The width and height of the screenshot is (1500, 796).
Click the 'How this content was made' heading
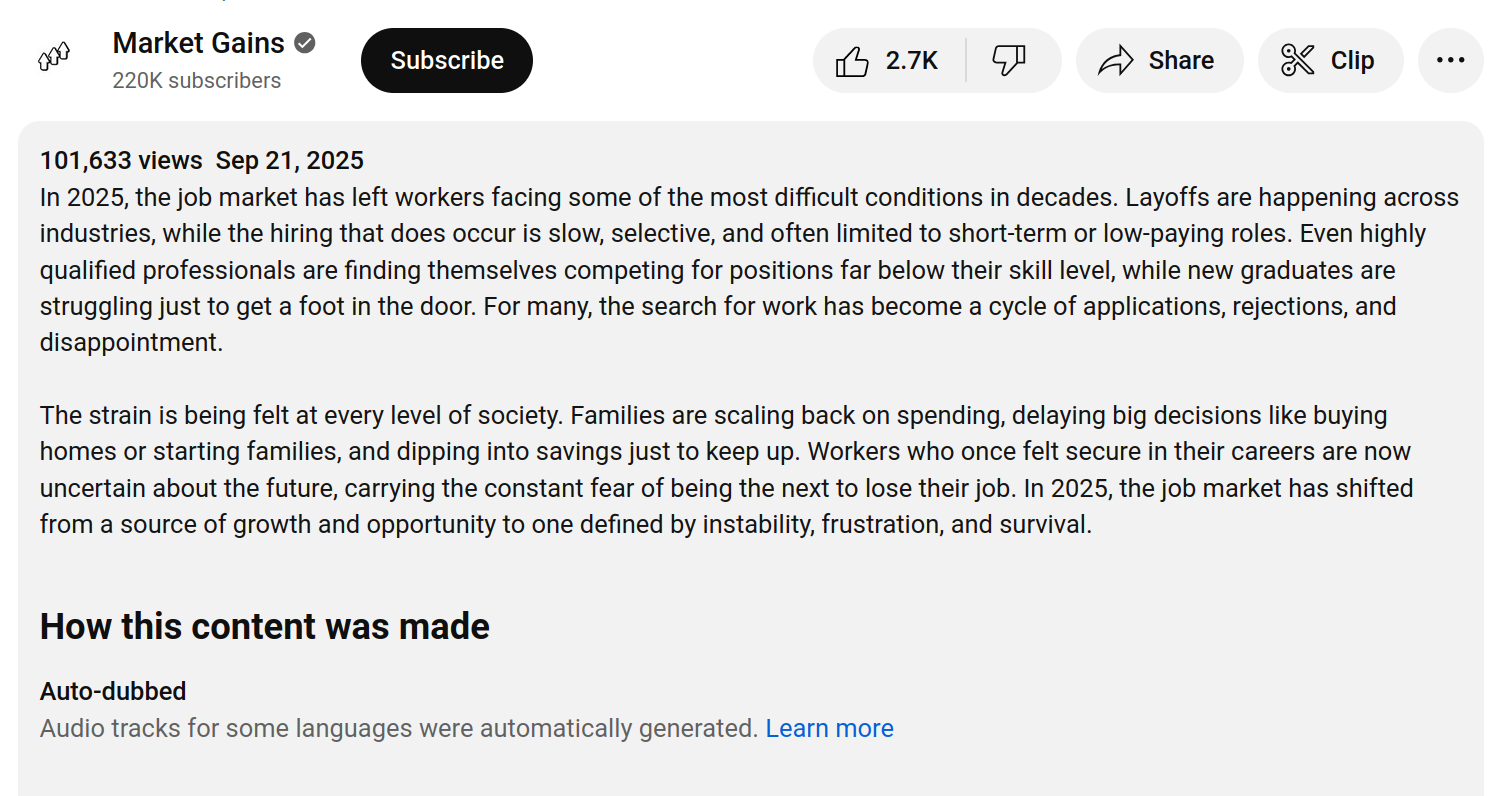click(x=265, y=627)
